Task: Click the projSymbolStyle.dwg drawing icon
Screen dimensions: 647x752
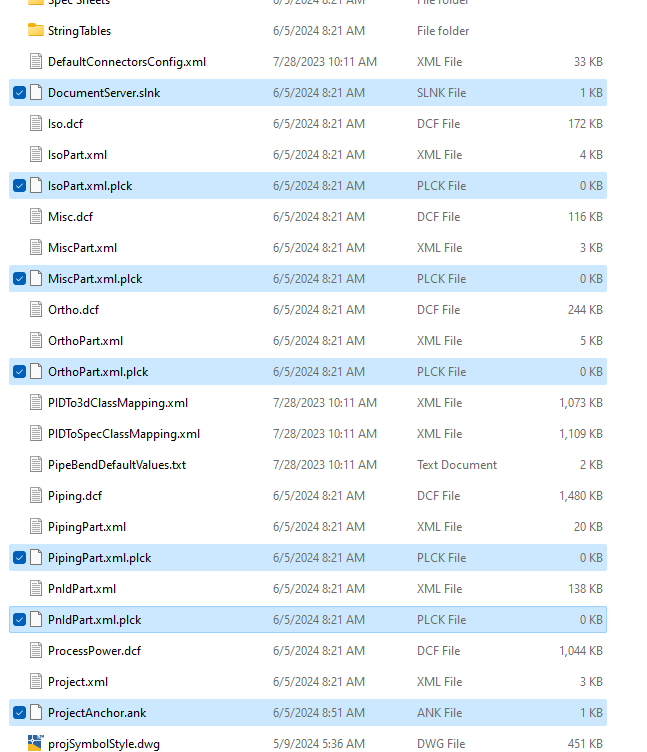Action: click(x=35, y=743)
